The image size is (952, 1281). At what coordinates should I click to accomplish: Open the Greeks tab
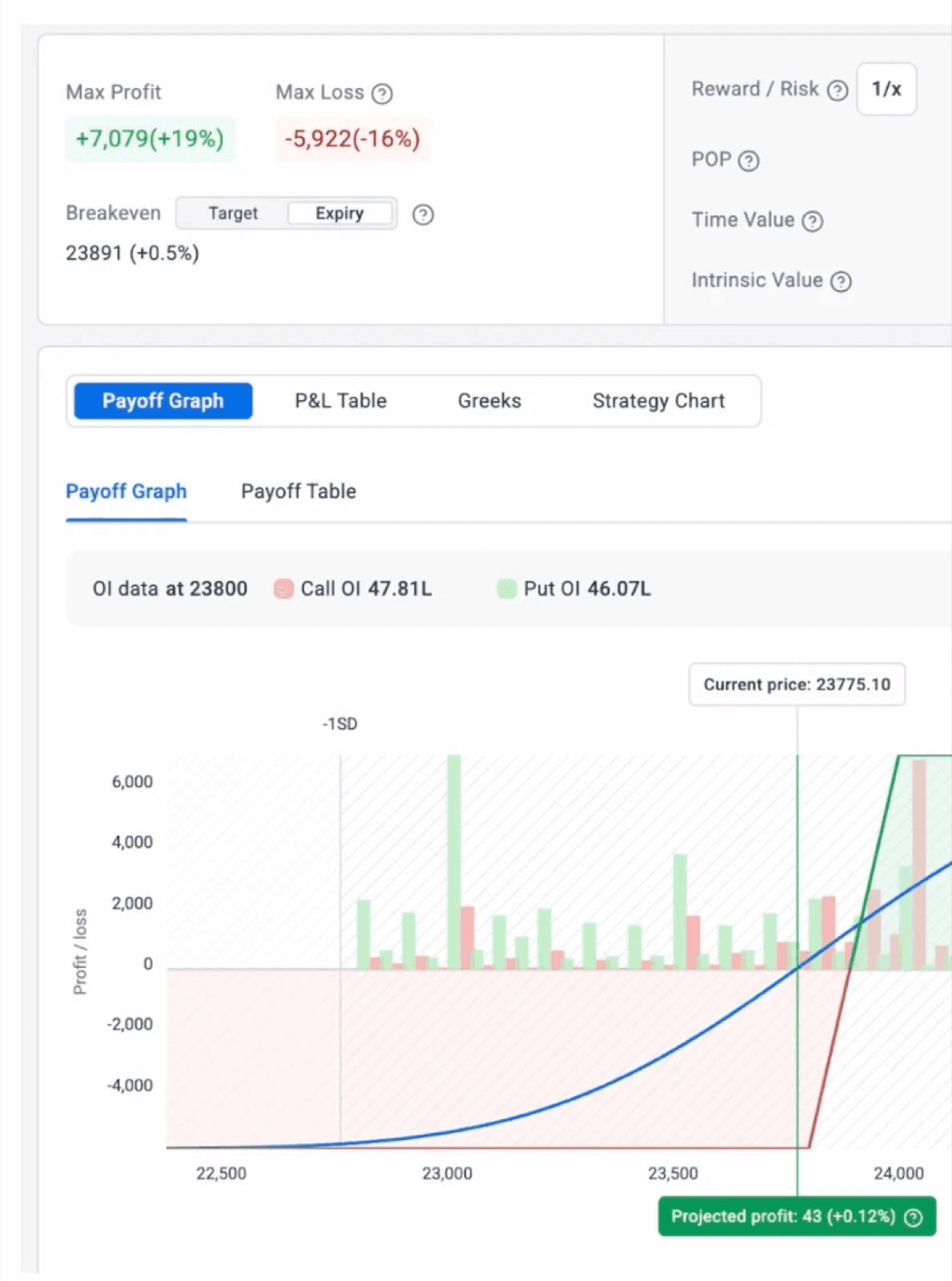[489, 401]
